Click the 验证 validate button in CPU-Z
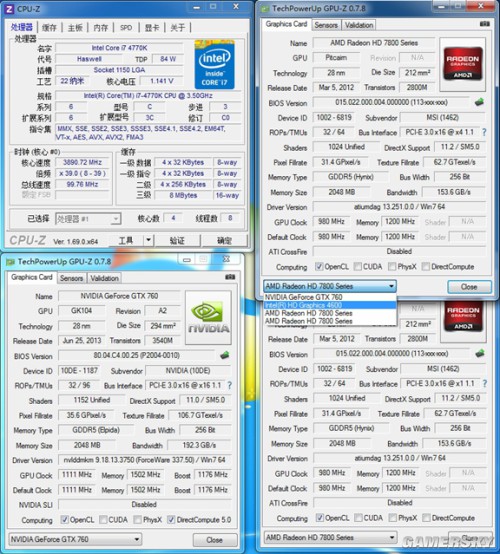 tap(177, 241)
